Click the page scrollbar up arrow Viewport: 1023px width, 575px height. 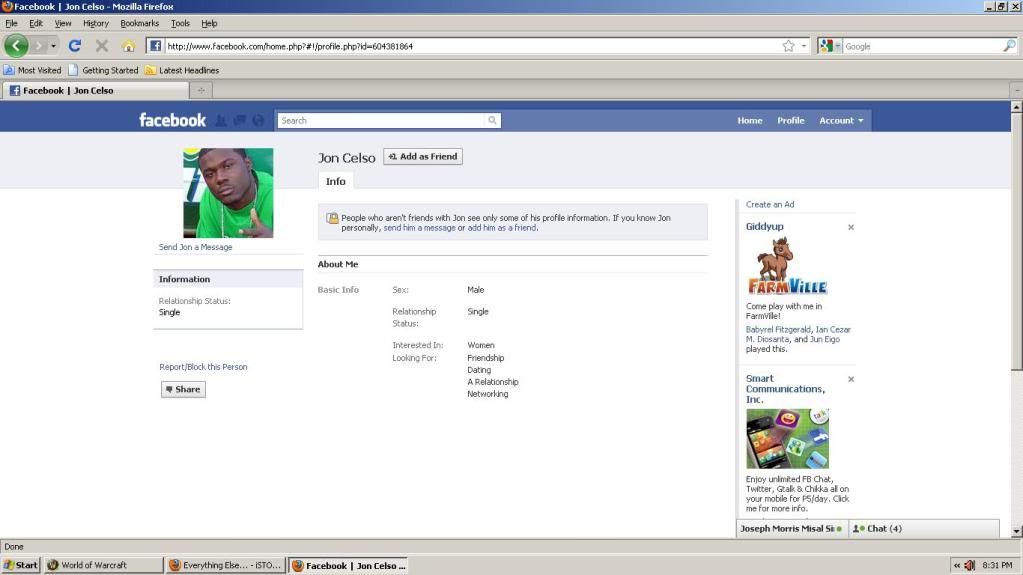[x=1016, y=106]
